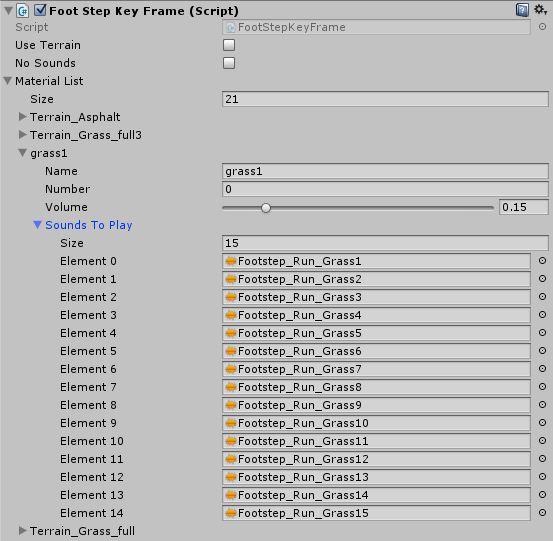This screenshot has width=553, height=541.
Task: Select the Footstep_Run_Grass6 clip field
Action: [x=376, y=351]
